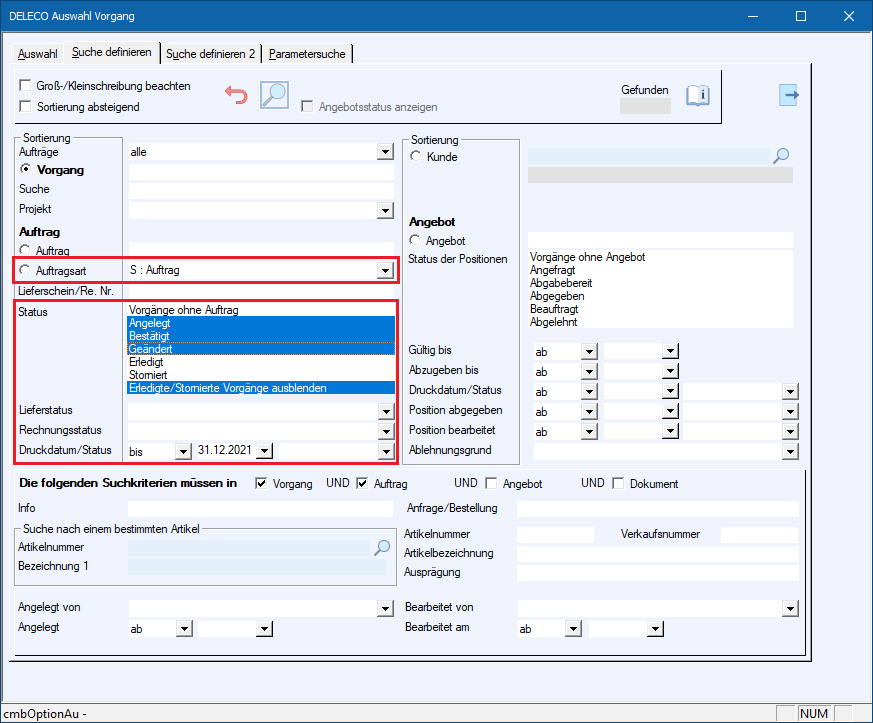Expand the Aufträge dropdown

tap(385, 152)
